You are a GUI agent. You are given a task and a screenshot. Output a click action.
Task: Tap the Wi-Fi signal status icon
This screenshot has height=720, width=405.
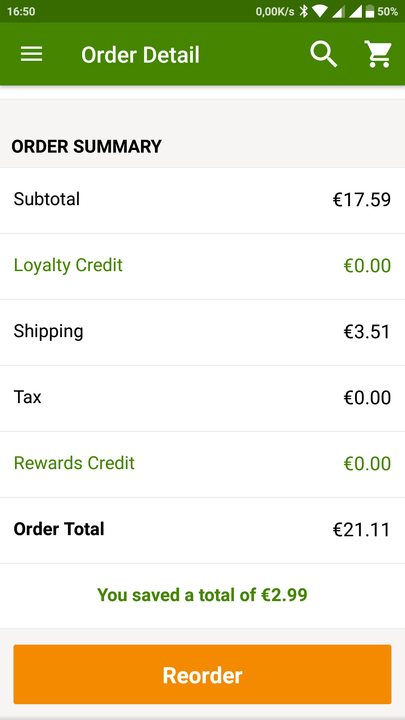pos(321,11)
